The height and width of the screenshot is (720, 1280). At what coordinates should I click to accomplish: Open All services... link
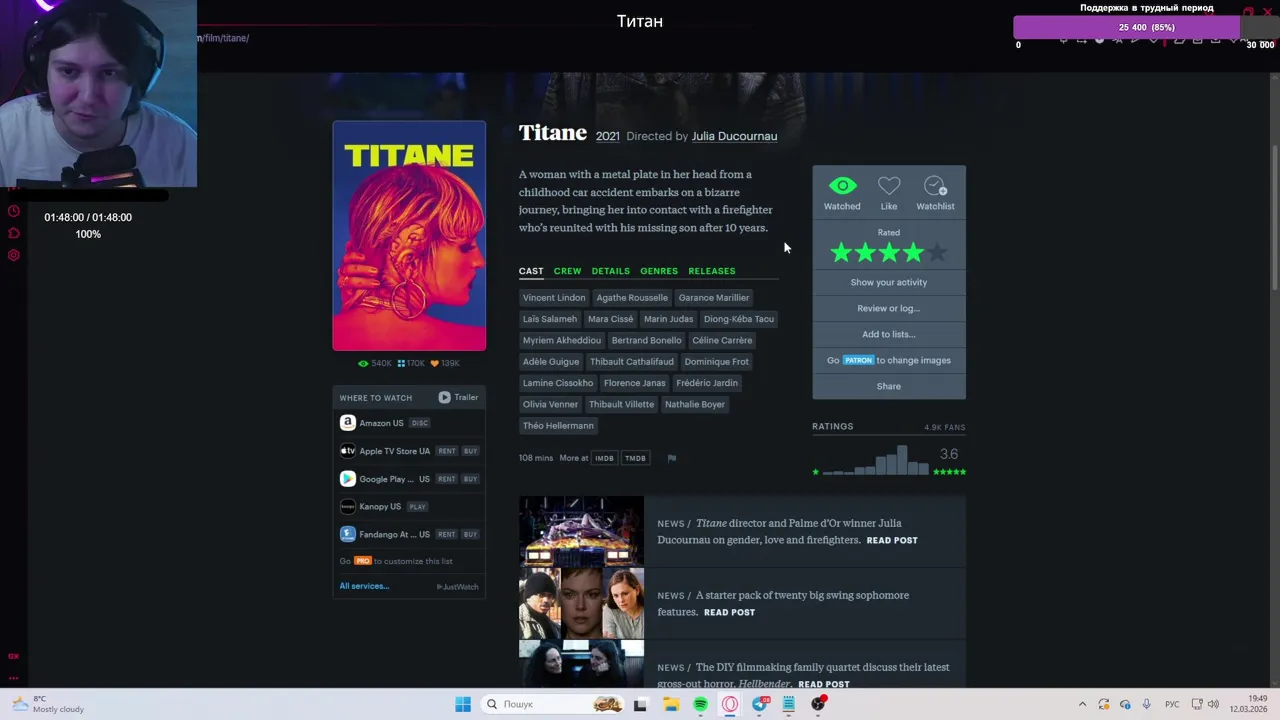tap(364, 586)
